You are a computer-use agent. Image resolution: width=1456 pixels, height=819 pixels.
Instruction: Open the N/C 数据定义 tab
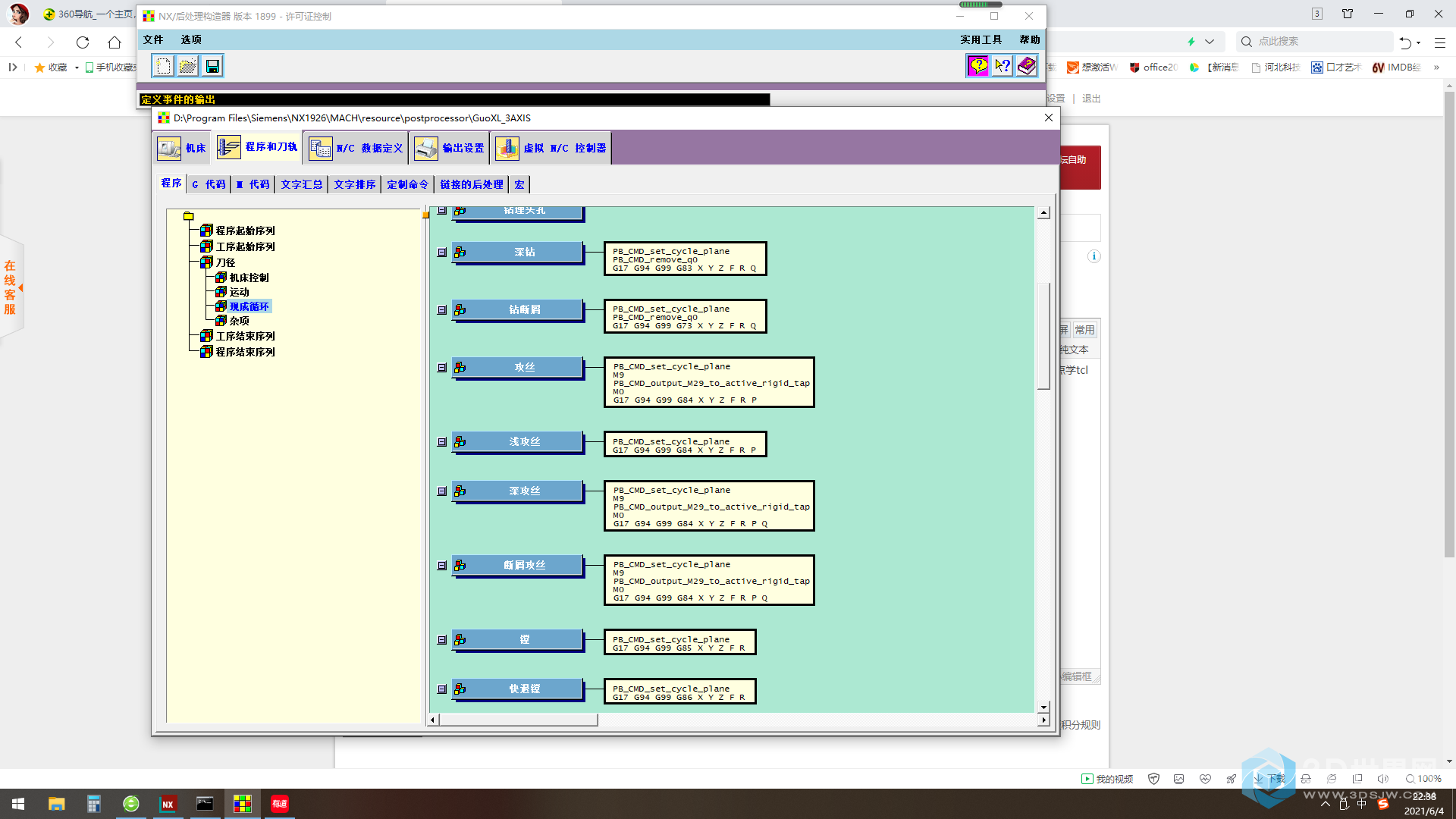pyautogui.click(x=356, y=148)
